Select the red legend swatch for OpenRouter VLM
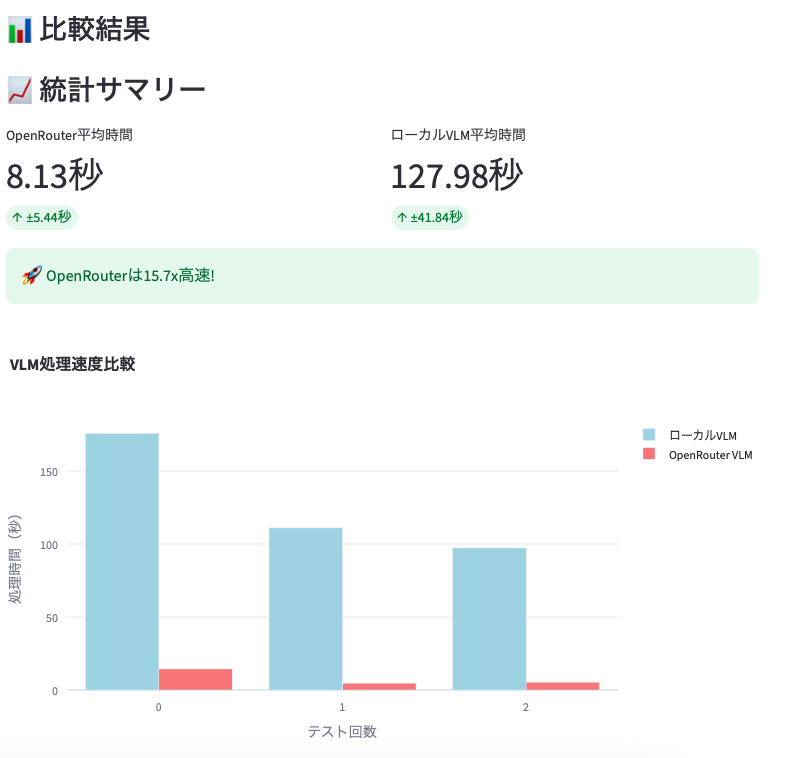 650,454
